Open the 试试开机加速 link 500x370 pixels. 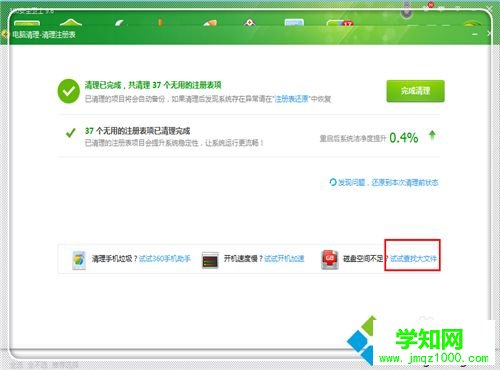click(284, 258)
